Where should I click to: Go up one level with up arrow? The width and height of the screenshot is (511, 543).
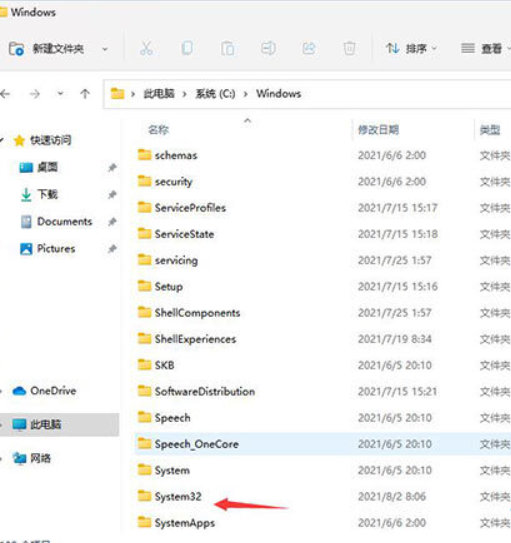[85, 94]
